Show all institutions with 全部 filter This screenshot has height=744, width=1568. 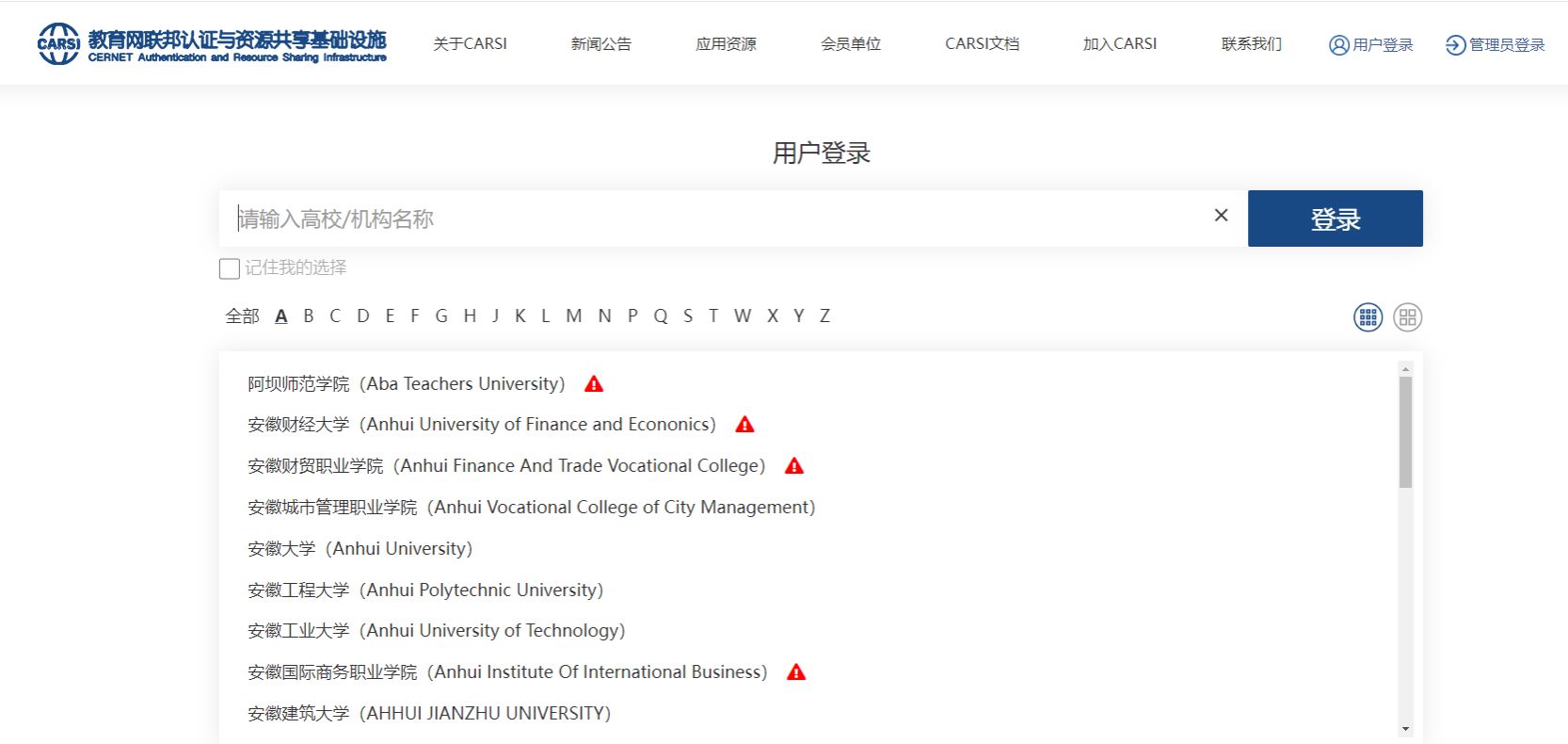tap(242, 316)
